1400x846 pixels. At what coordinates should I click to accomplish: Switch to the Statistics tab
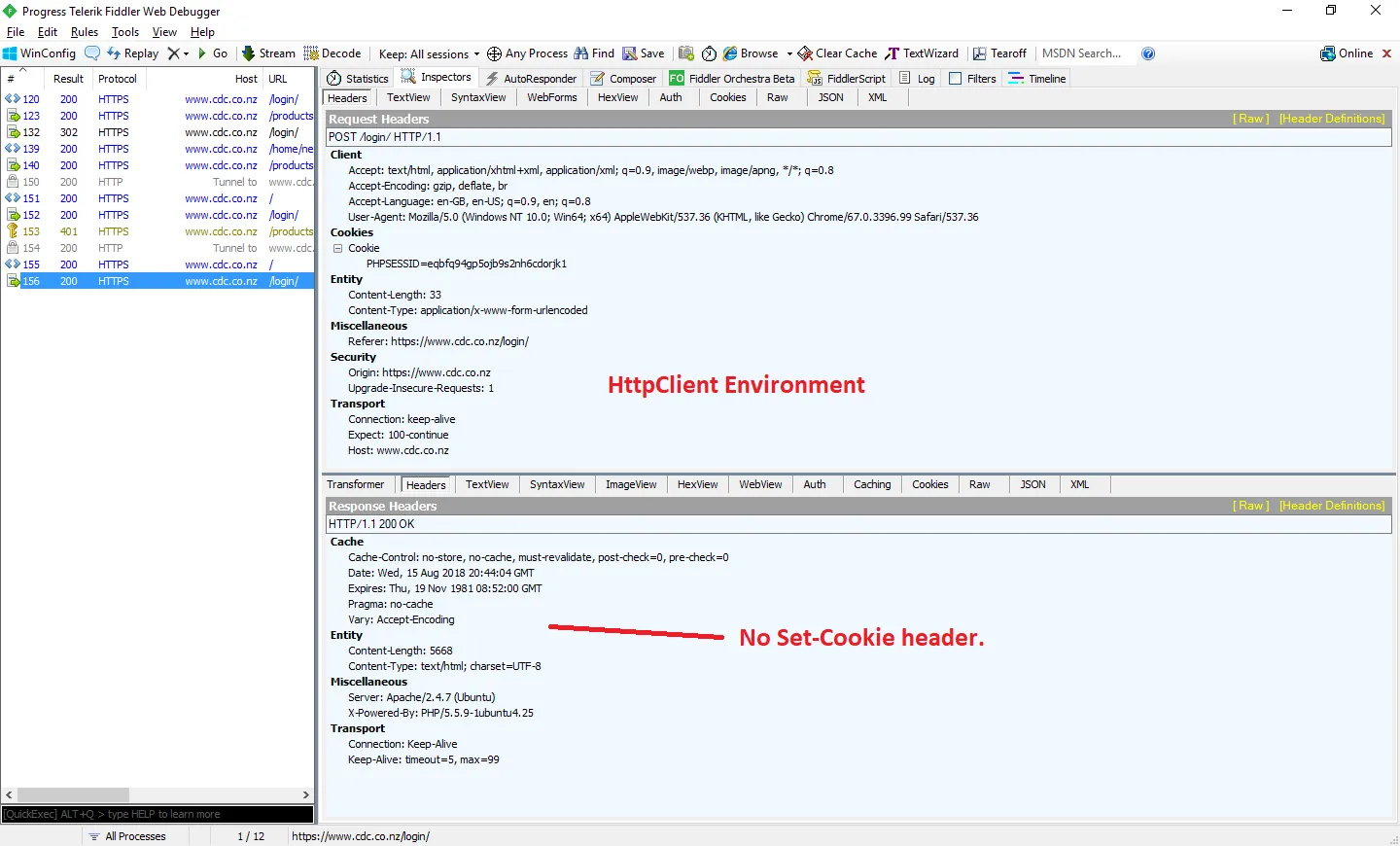(x=358, y=79)
